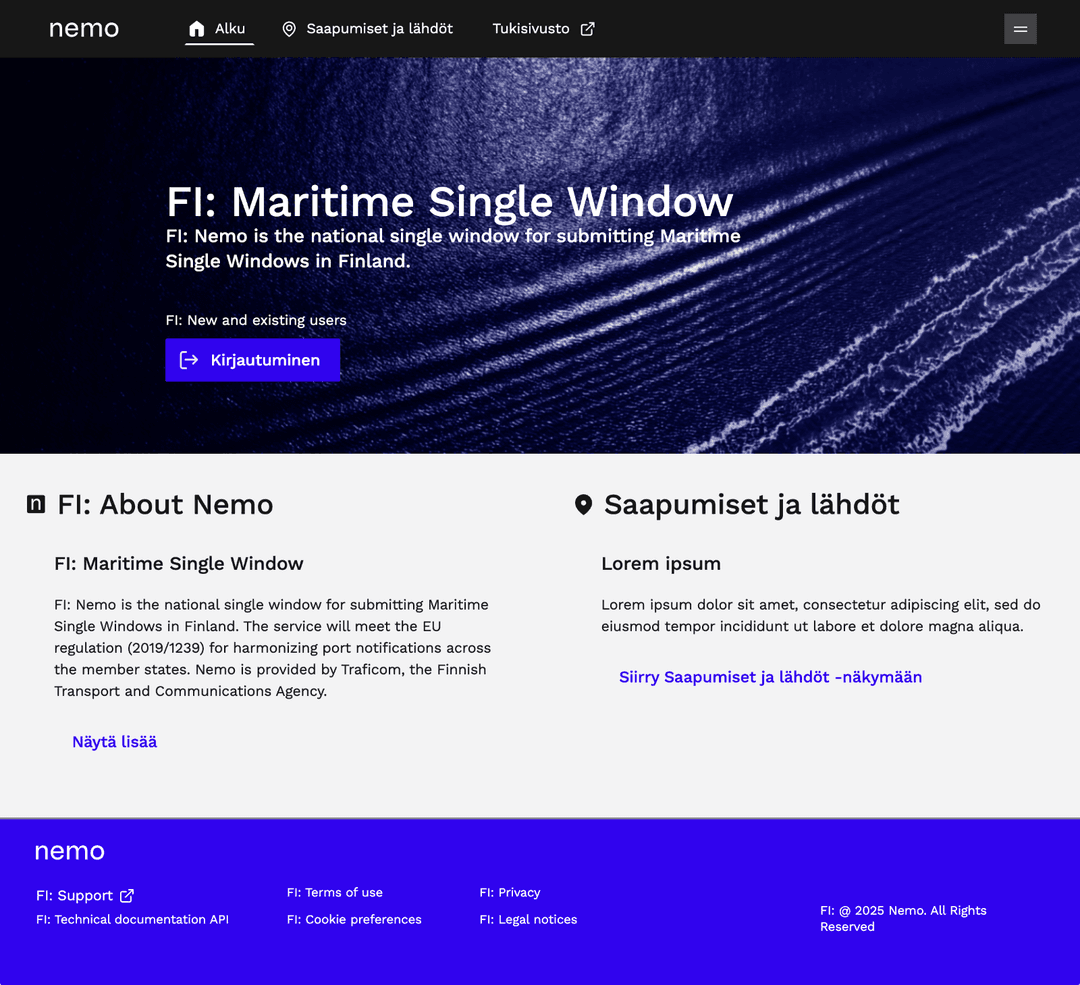Screen dimensions: 1080x985
Task: Open FI: Terms of use footer link
Action: click(334, 893)
